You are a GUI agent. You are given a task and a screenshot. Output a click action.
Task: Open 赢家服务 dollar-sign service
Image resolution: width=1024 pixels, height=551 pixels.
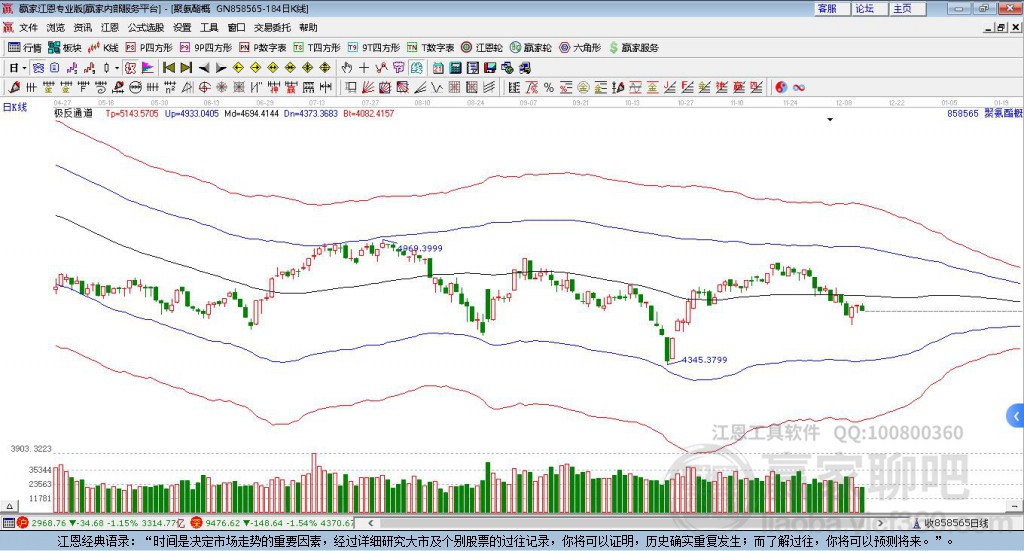(633, 48)
